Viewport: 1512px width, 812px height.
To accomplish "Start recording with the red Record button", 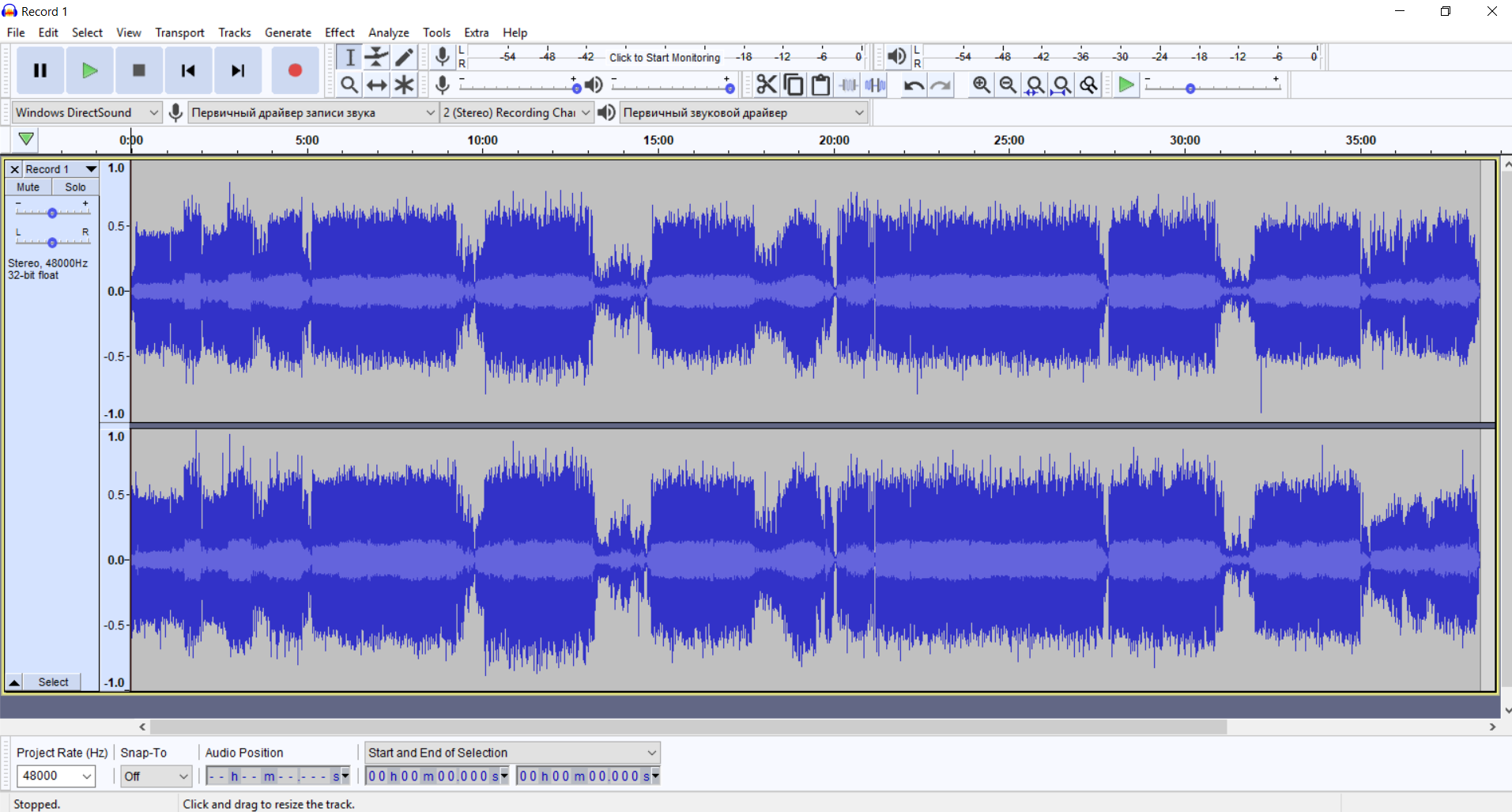I will [x=295, y=70].
